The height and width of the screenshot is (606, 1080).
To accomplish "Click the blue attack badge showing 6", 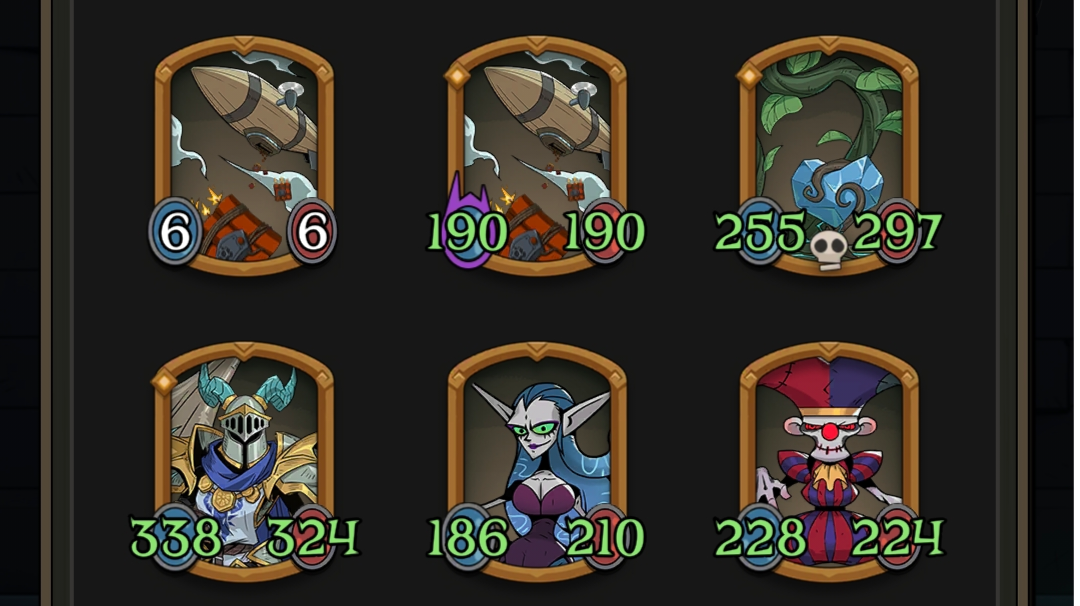I will [175, 232].
